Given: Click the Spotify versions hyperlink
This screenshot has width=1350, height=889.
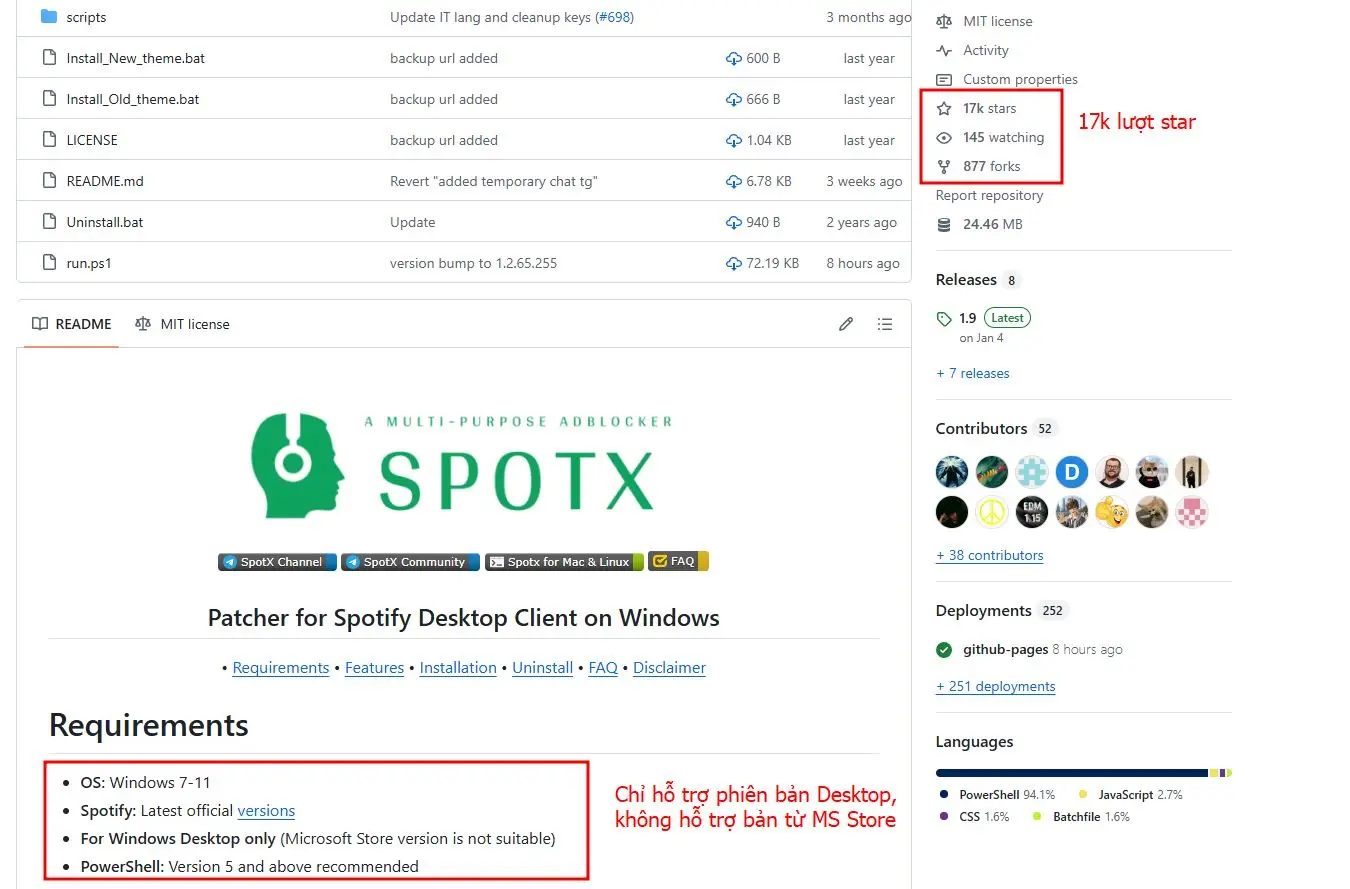Looking at the screenshot, I should [266, 810].
